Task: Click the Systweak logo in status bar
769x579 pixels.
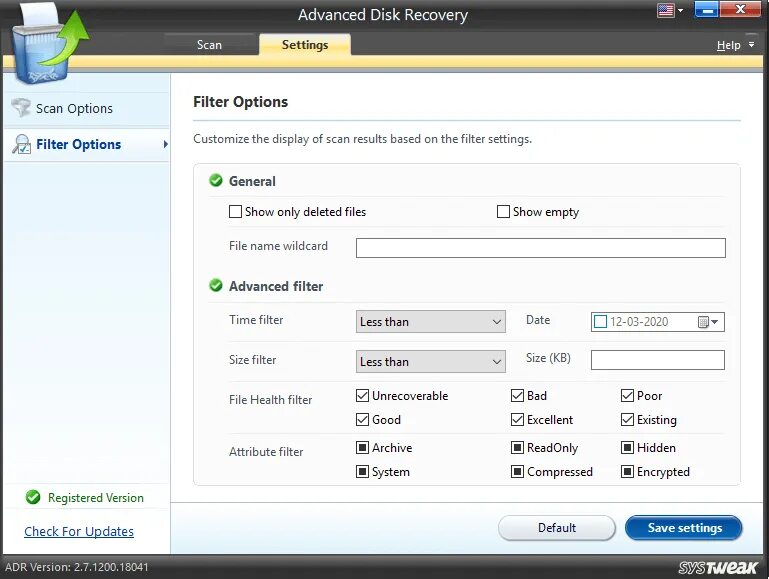Action: click(x=718, y=567)
